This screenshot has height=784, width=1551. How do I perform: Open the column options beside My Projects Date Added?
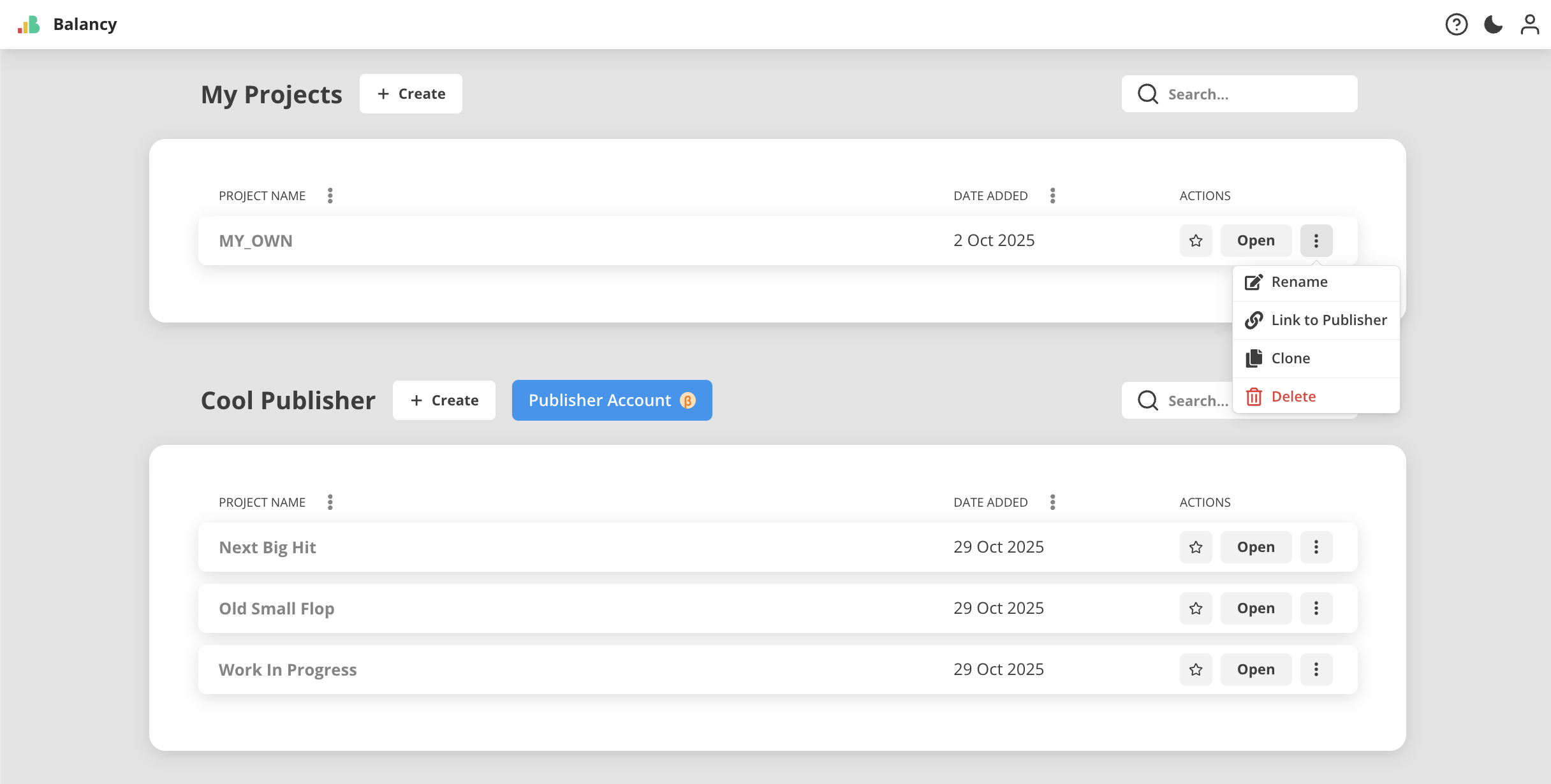[x=1052, y=196]
